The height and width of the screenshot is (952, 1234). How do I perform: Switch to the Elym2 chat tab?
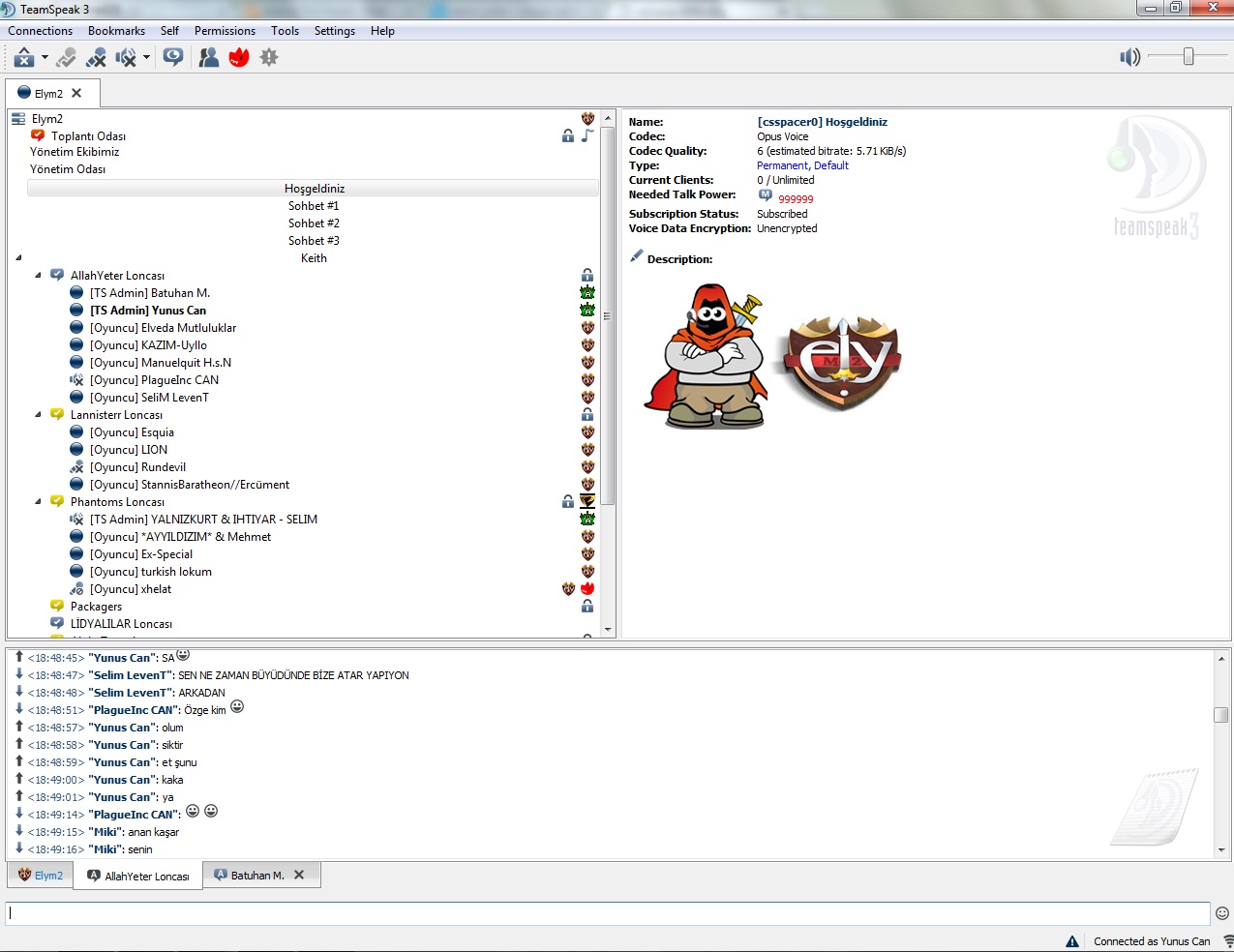(x=41, y=876)
